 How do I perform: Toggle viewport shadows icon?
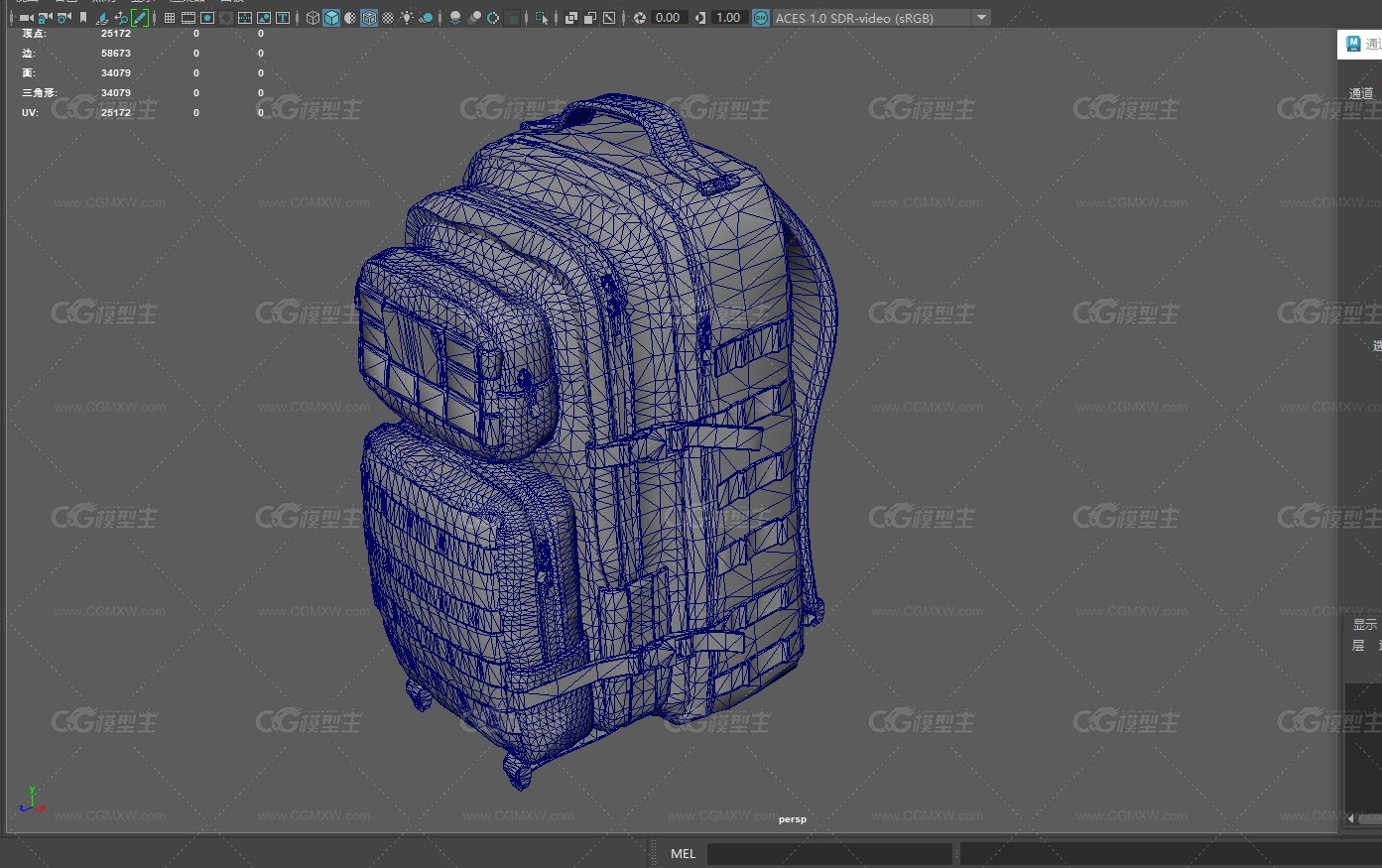click(427, 18)
